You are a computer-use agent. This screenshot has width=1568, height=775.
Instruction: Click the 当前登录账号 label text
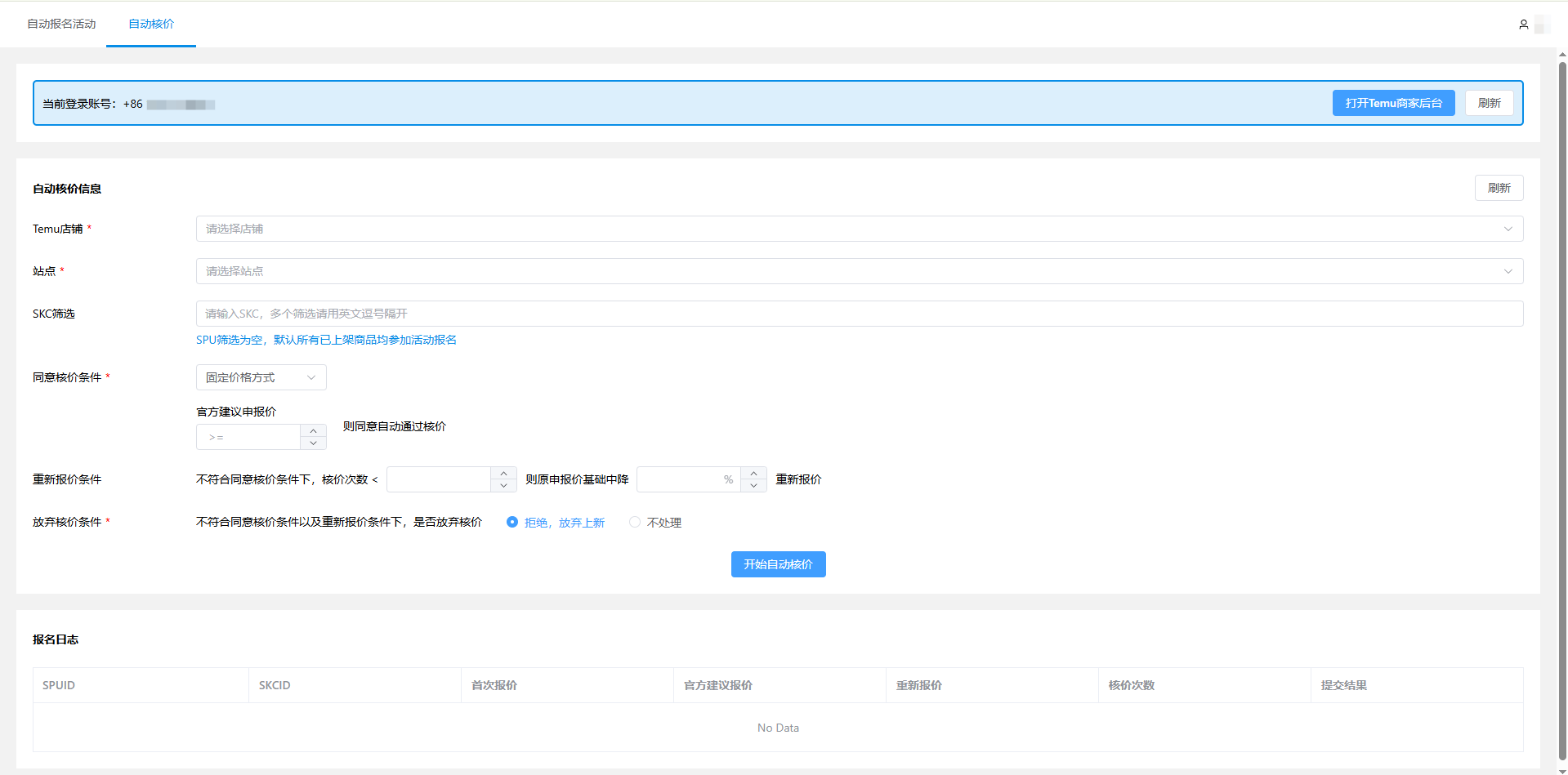pyautogui.click(x=79, y=104)
